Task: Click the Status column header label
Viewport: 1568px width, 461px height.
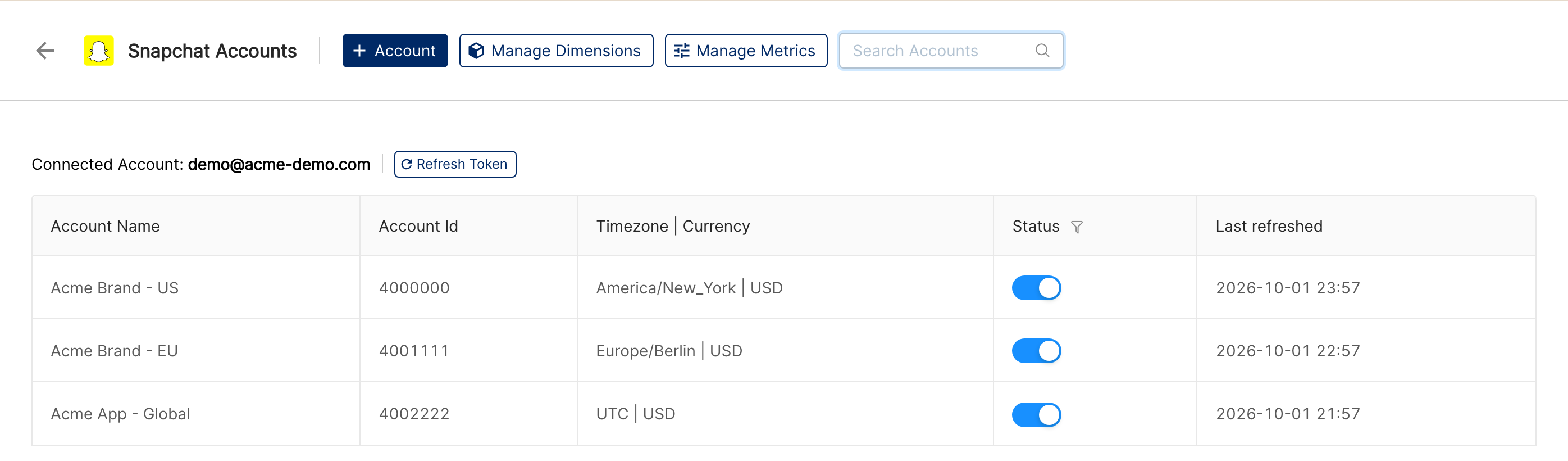Action: (1036, 226)
